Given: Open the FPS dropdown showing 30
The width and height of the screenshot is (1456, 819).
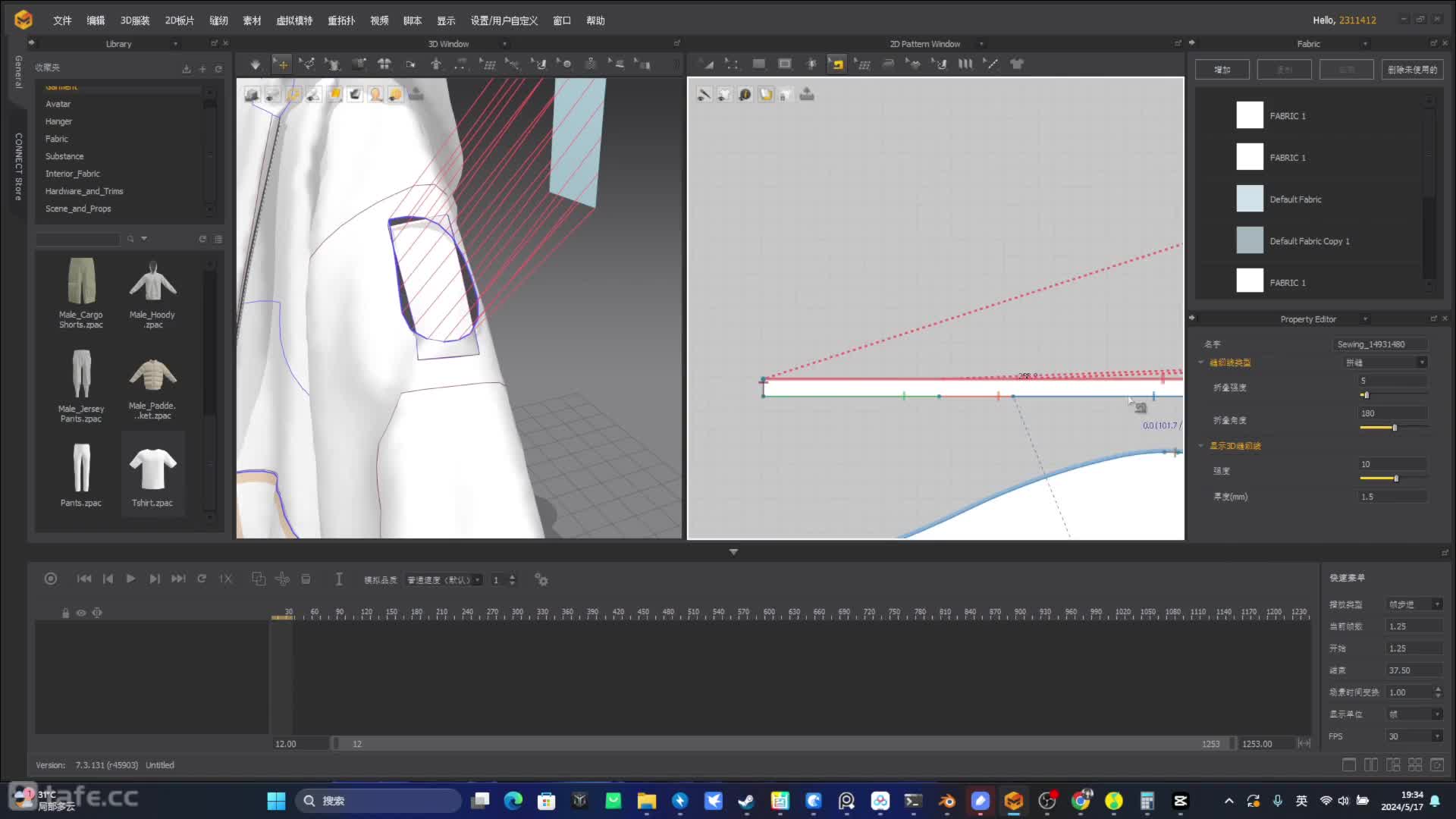Looking at the screenshot, I should tap(1414, 736).
